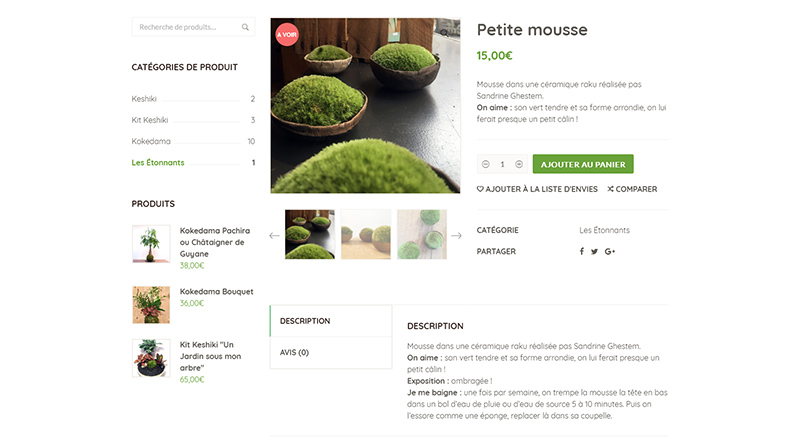
Task: Select the second moss gallery thumbnail
Action: tap(366, 235)
